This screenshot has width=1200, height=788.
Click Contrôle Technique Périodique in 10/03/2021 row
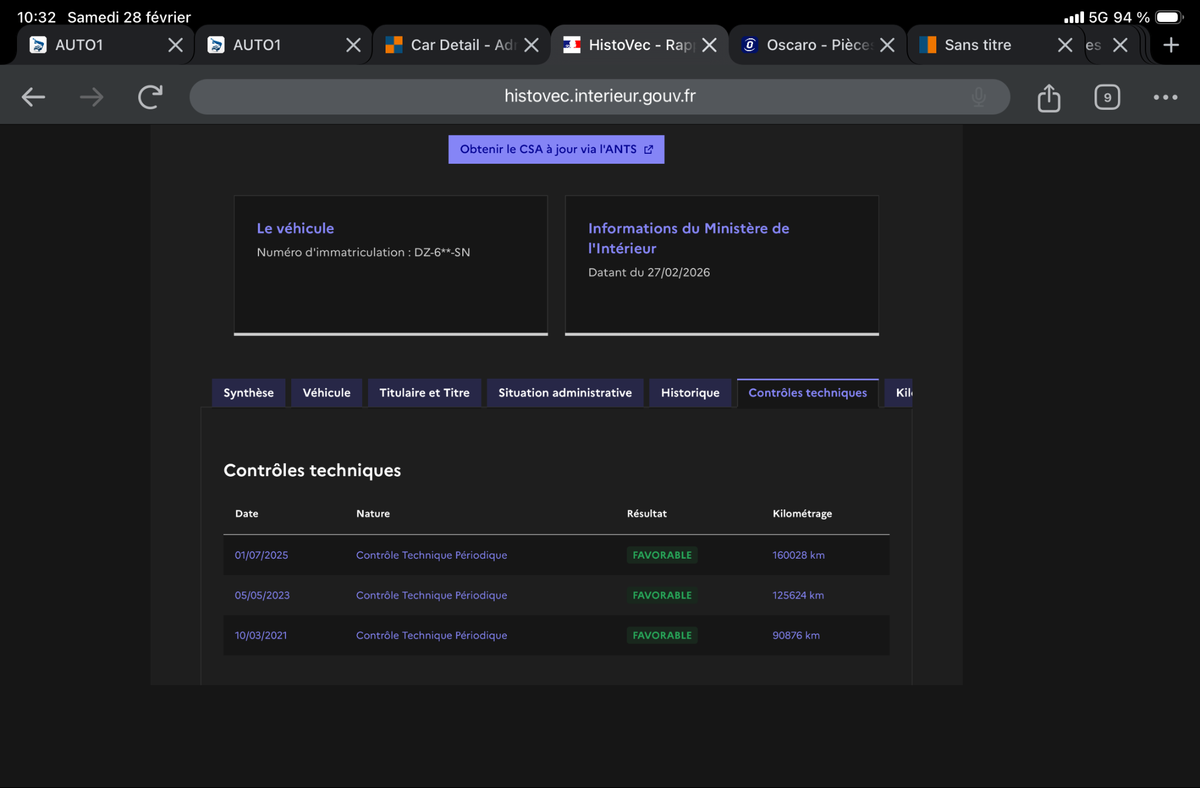click(432, 635)
